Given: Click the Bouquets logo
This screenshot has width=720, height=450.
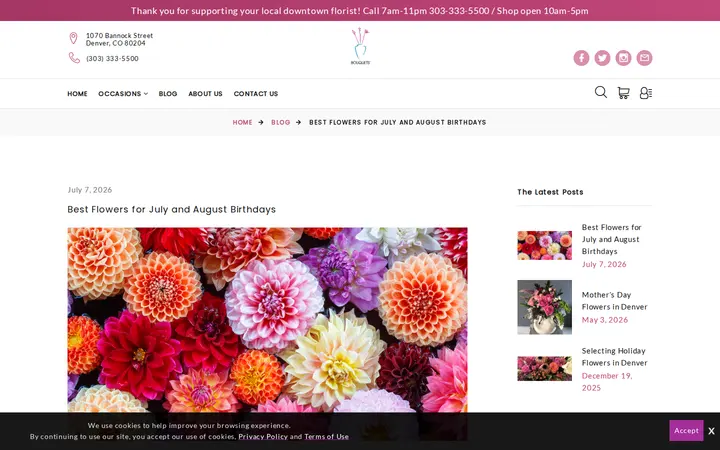Looking at the screenshot, I should [x=360, y=46].
